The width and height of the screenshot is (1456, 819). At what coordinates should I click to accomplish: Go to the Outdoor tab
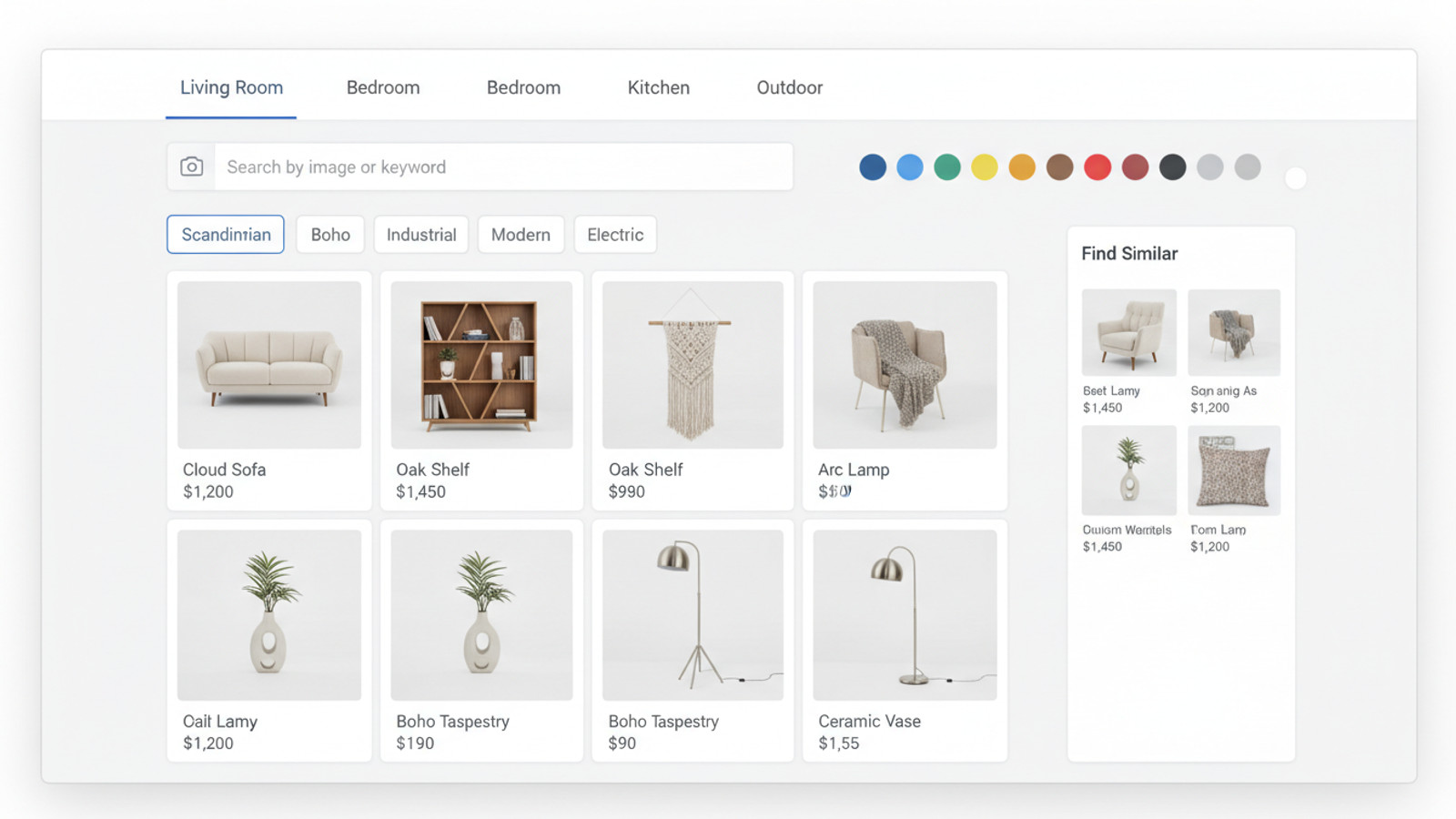pyautogui.click(x=790, y=87)
